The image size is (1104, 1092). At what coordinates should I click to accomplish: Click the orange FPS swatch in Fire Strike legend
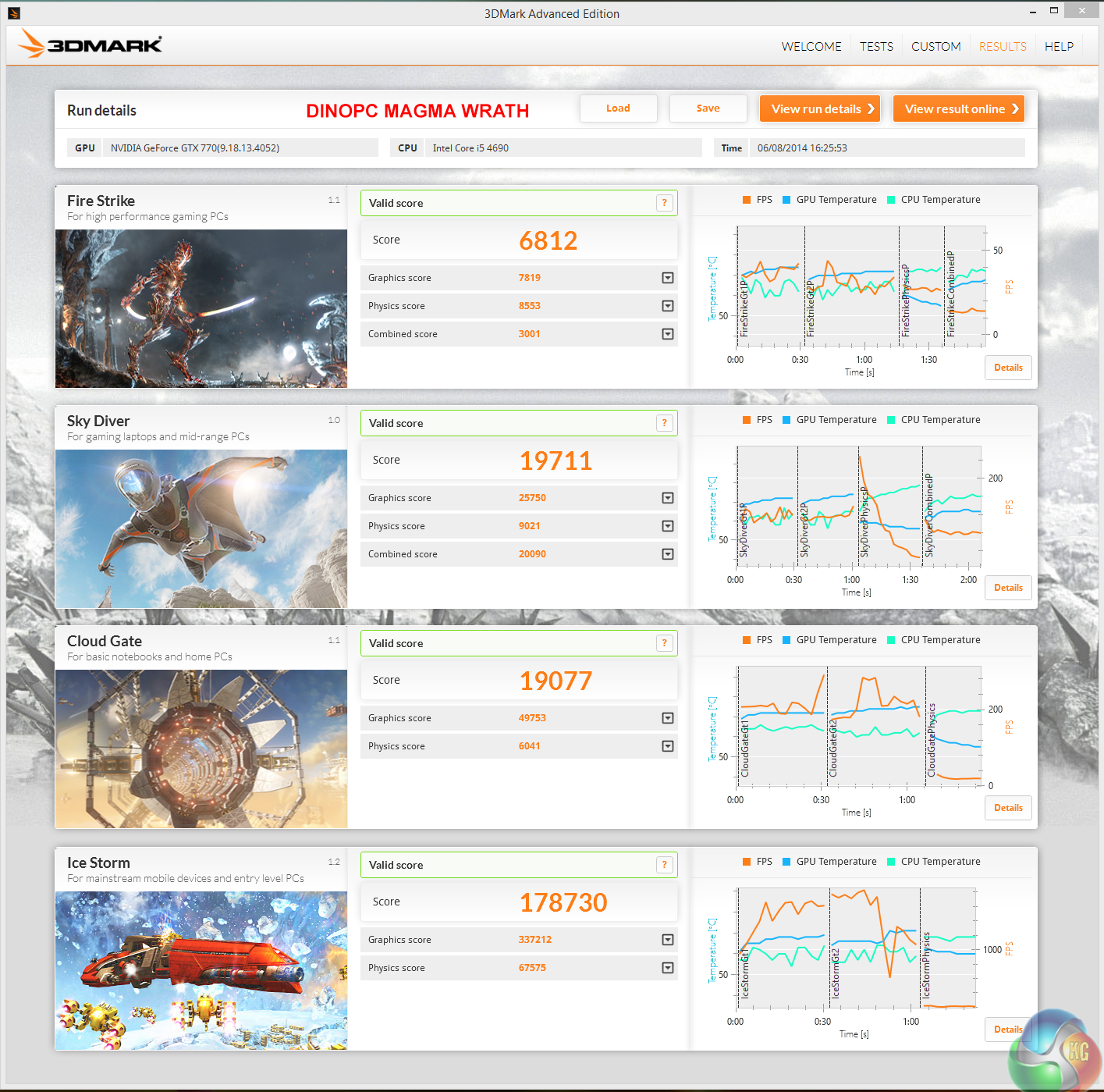tap(747, 200)
